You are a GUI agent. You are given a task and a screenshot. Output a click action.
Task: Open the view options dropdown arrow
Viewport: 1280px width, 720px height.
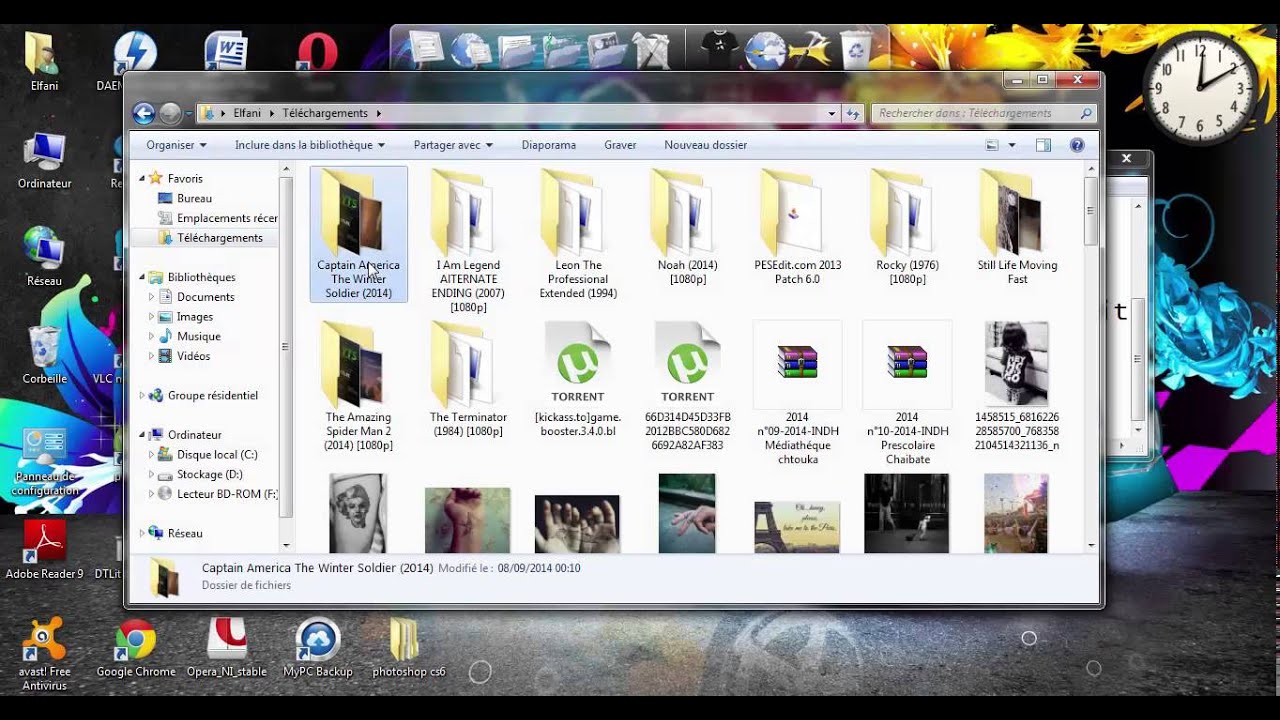(x=1011, y=145)
